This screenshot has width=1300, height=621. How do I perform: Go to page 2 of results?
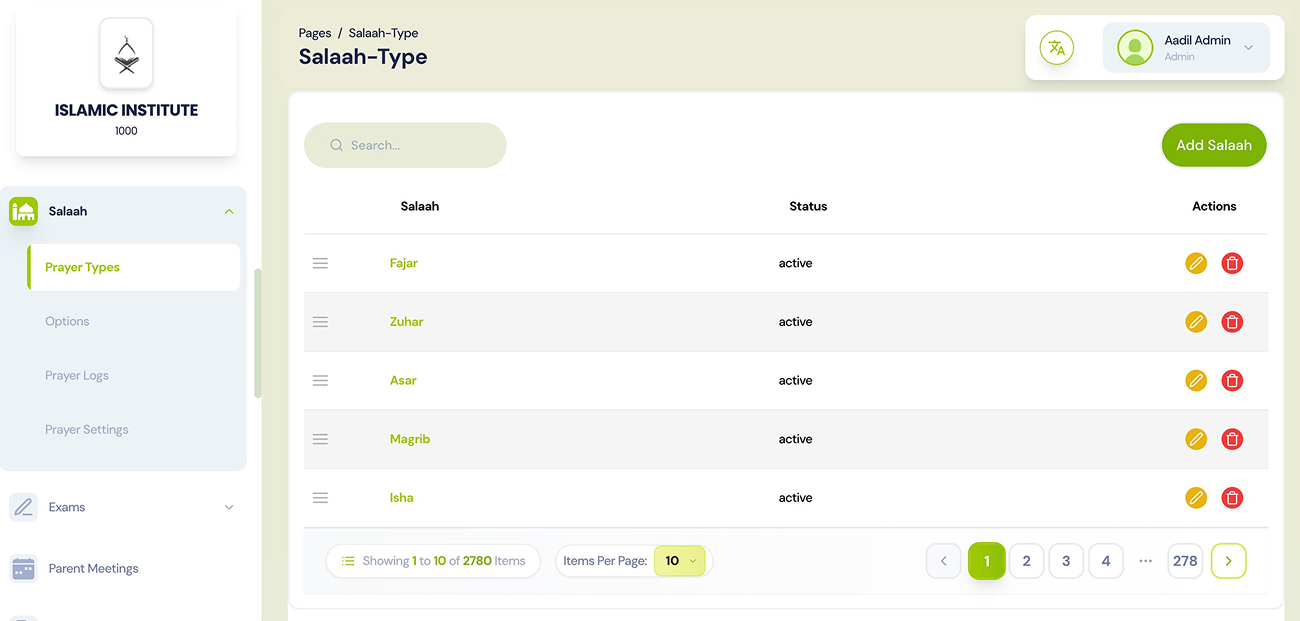(1026, 561)
